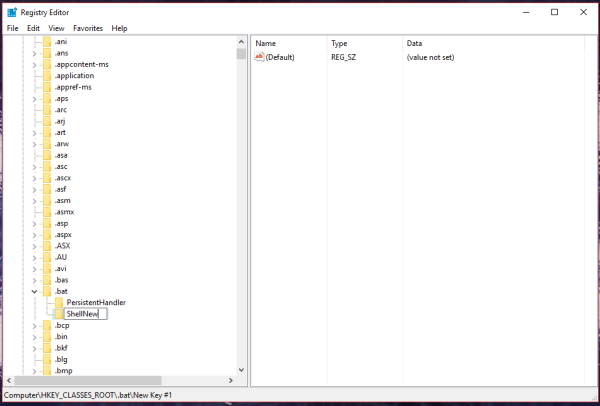Click the (Default) string value icon

pos(259,57)
